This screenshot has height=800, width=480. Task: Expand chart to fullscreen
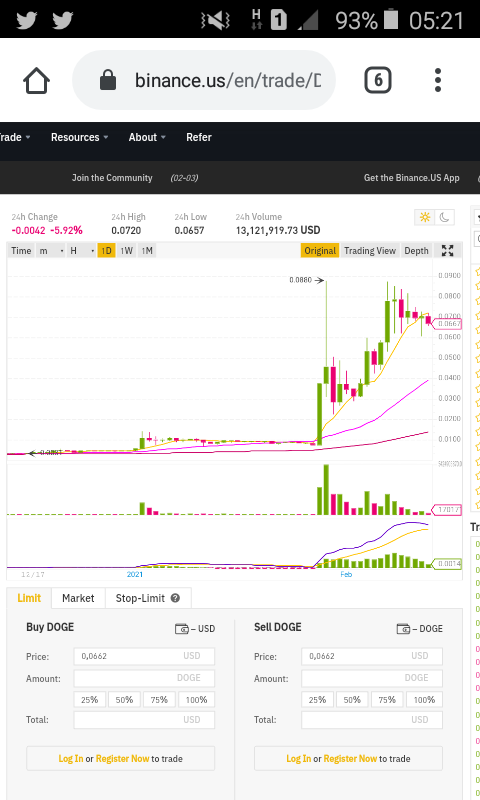pos(447,251)
